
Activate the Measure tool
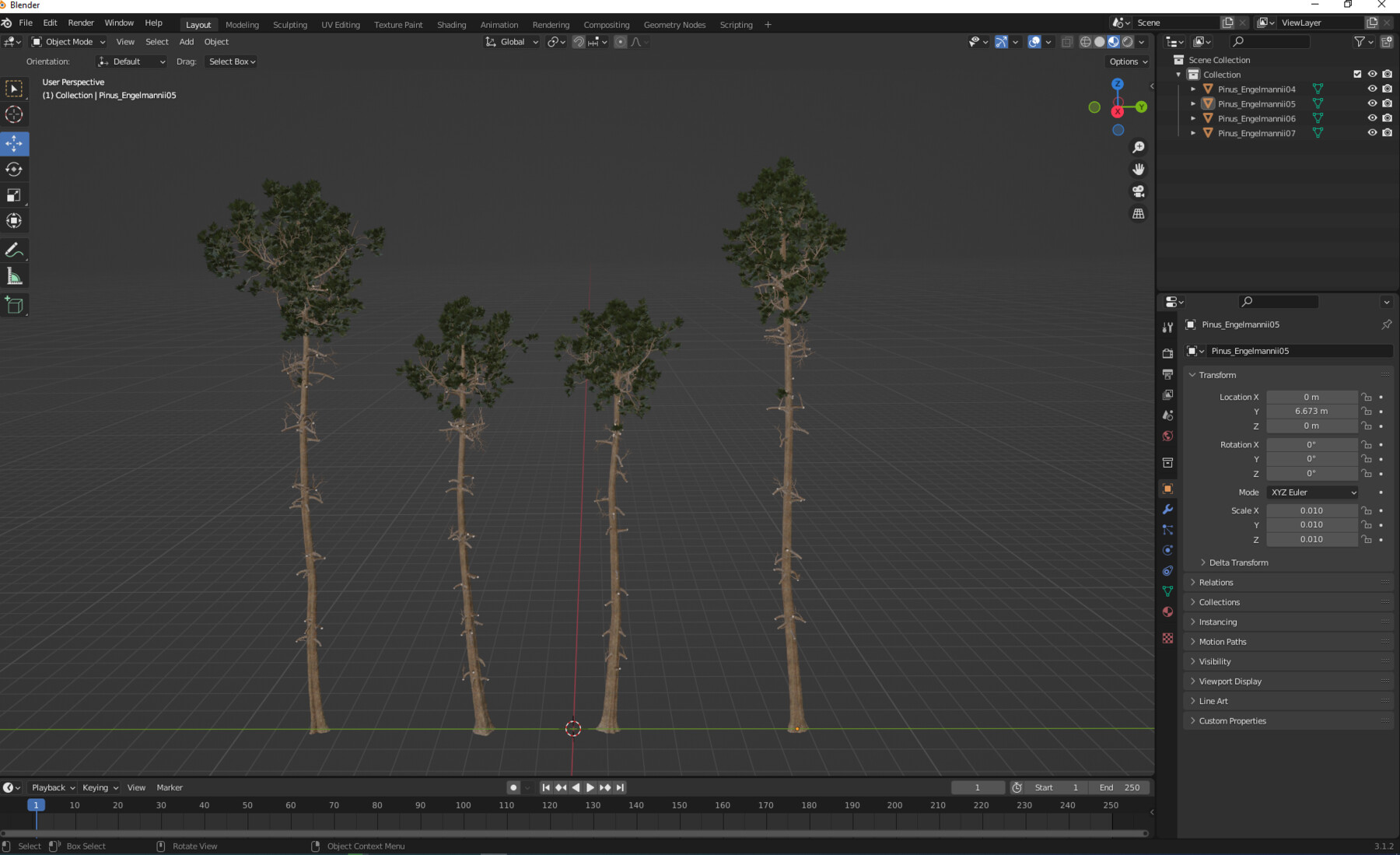14,275
